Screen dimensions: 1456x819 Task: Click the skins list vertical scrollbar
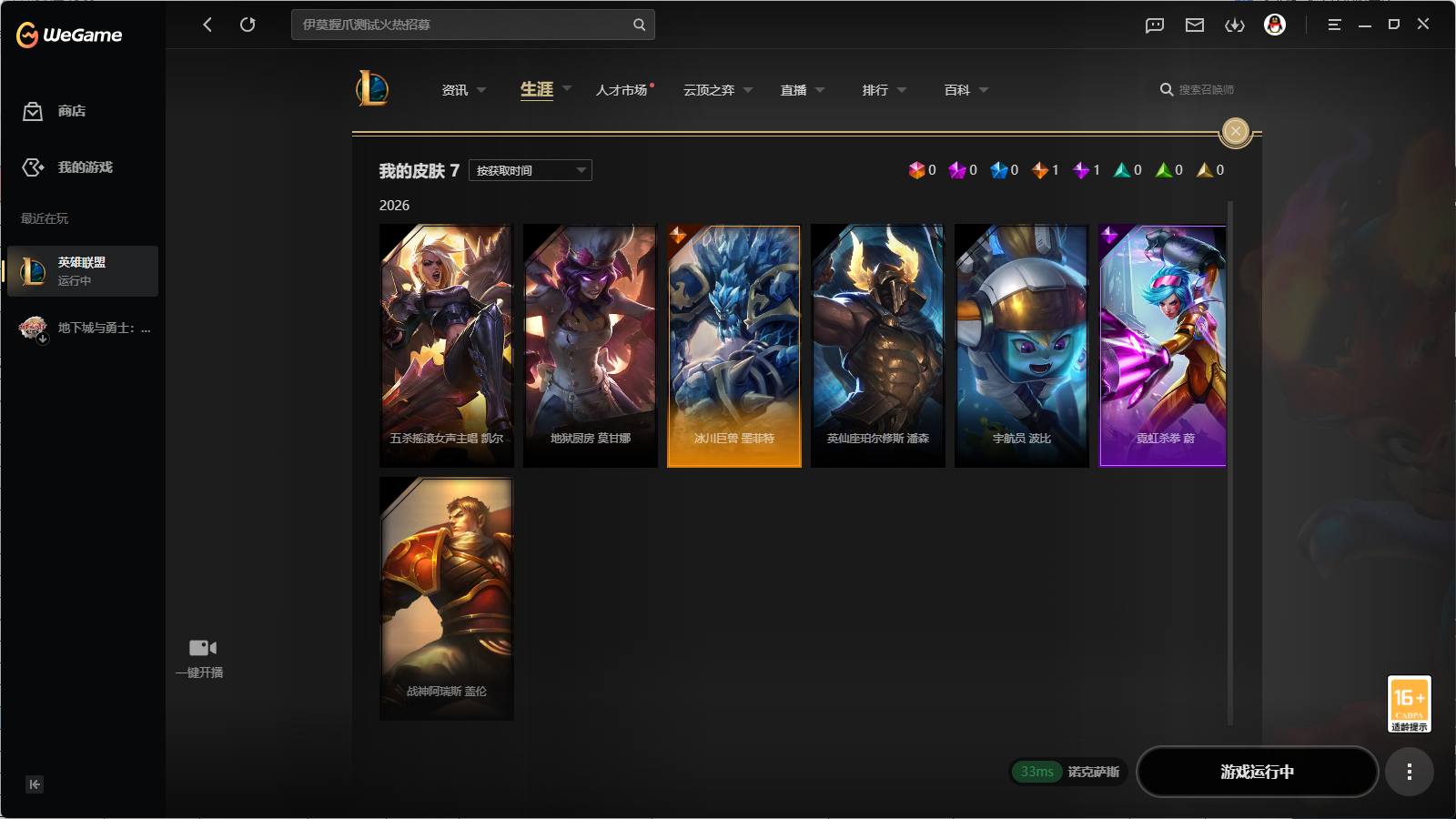[x=1231, y=462]
